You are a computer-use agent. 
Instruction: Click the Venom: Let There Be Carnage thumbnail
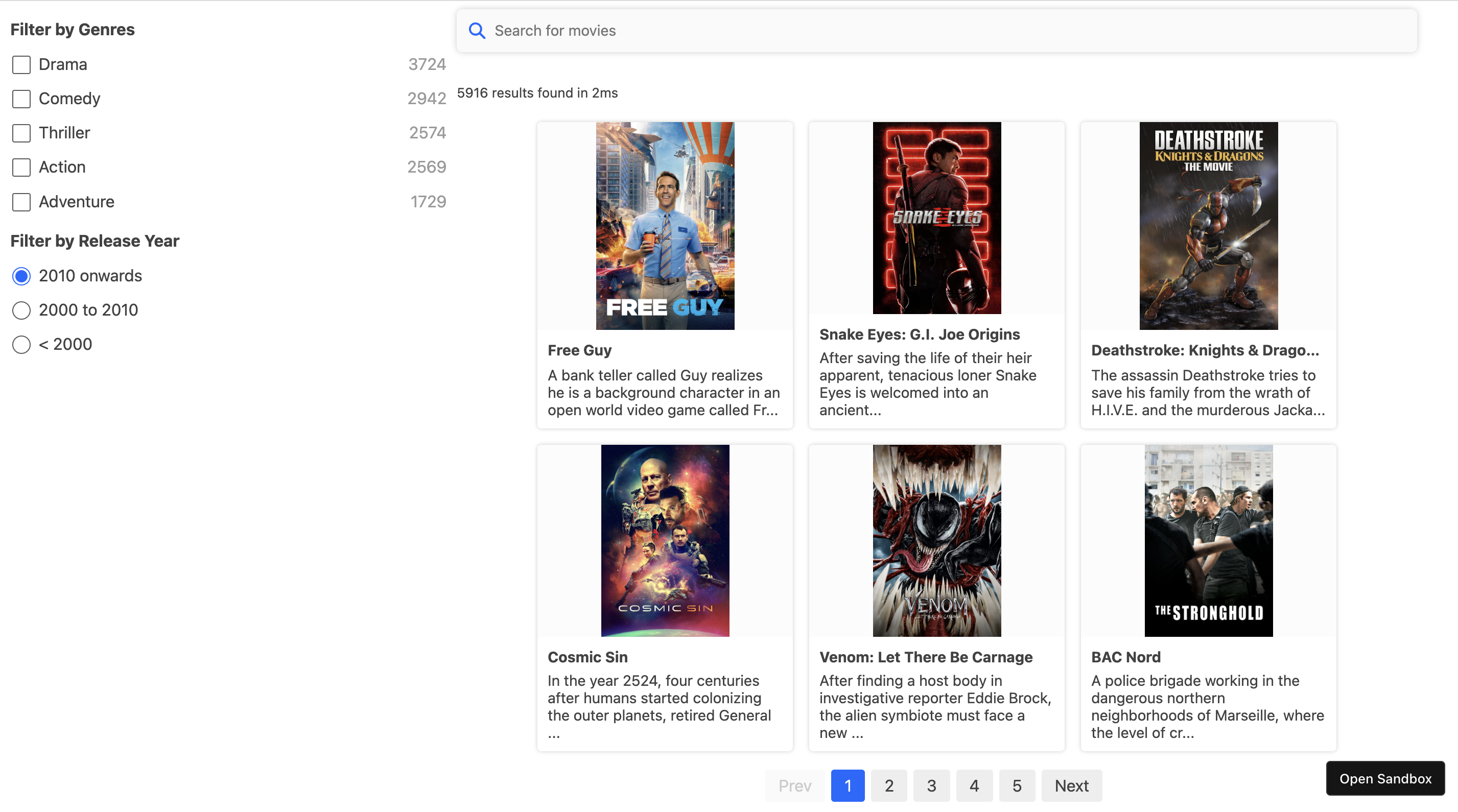coord(936,540)
